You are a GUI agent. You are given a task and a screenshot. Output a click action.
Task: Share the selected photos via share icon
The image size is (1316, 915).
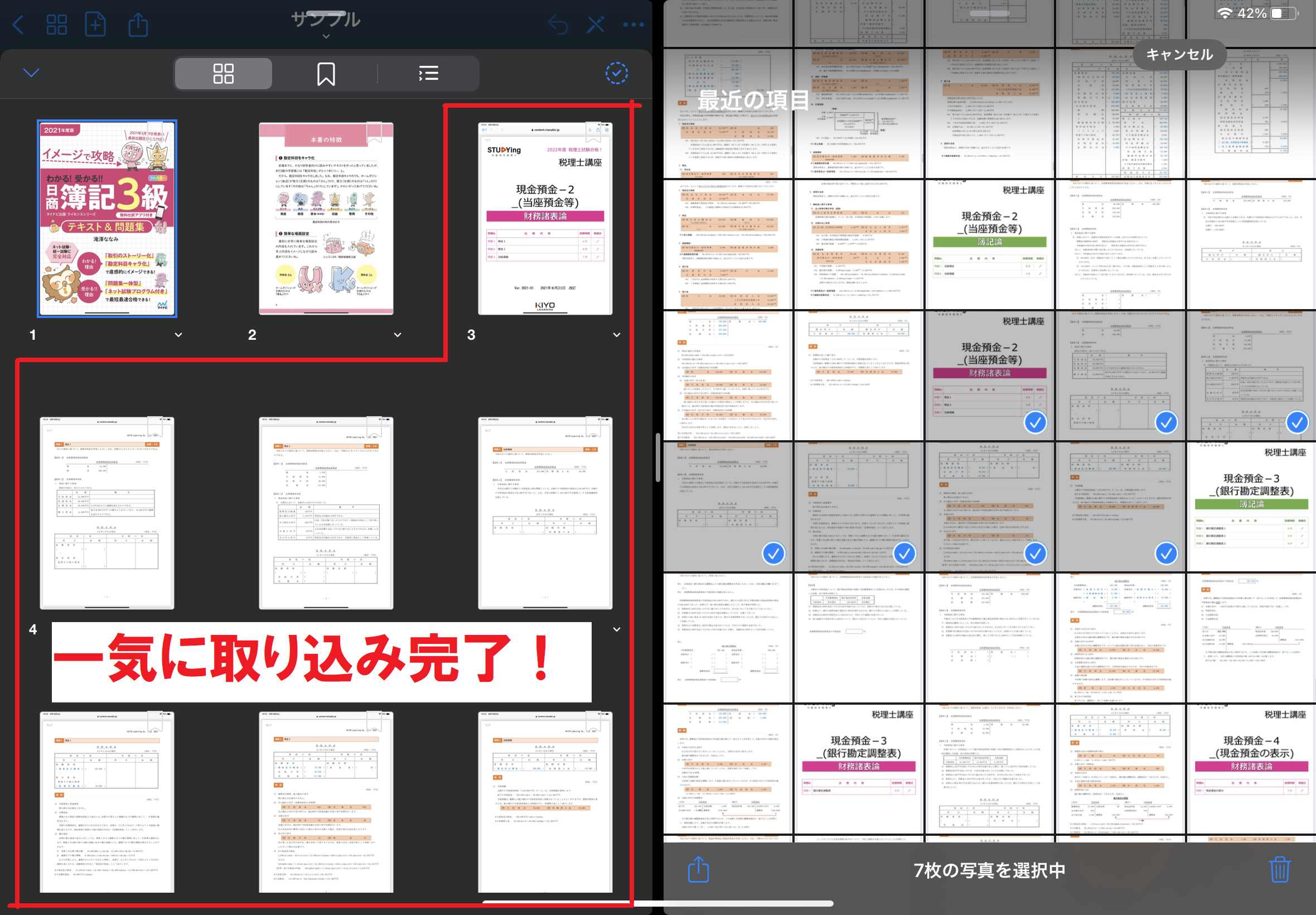click(x=698, y=869)
